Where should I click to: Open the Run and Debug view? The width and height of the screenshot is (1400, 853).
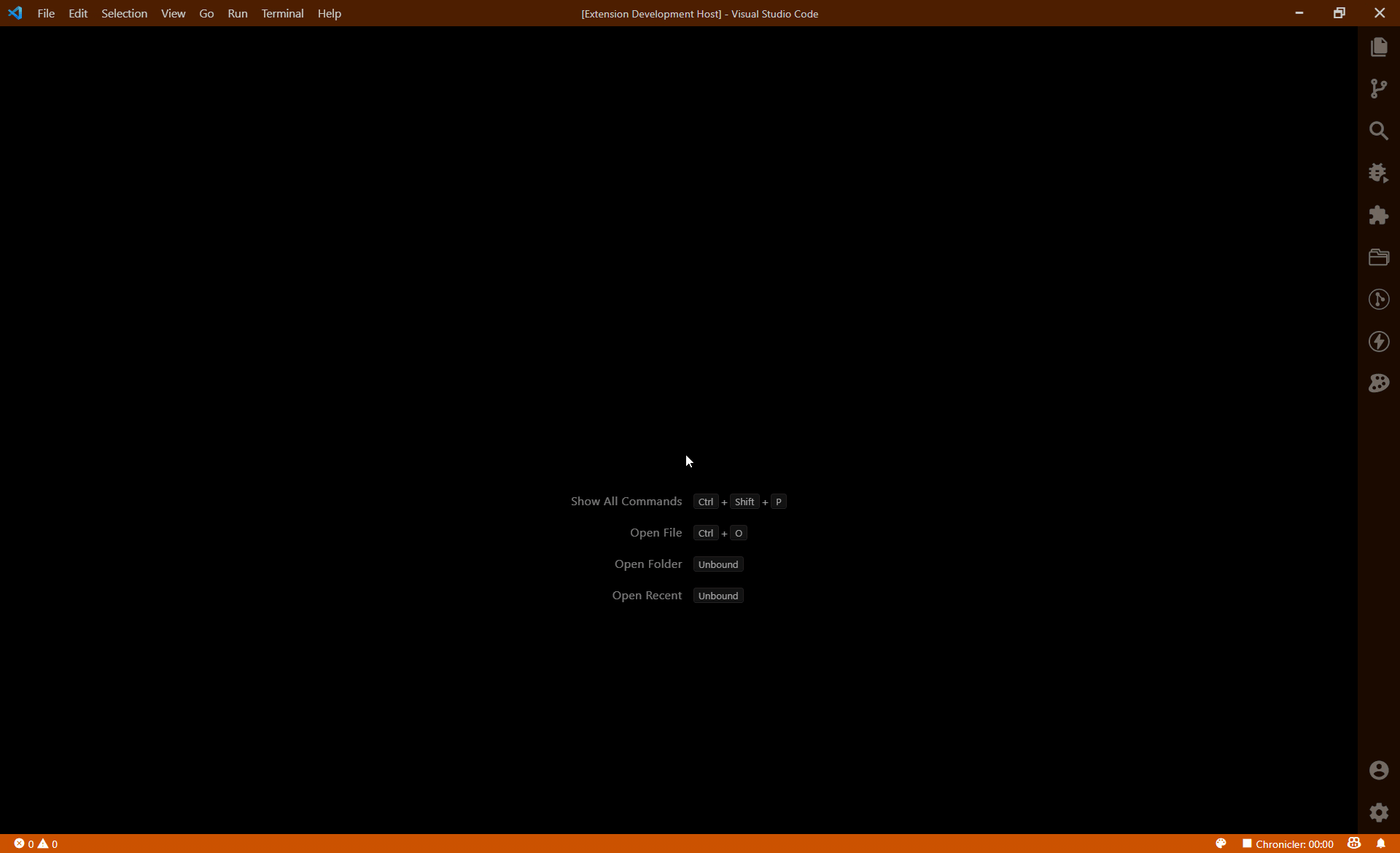click(1378, 173)
